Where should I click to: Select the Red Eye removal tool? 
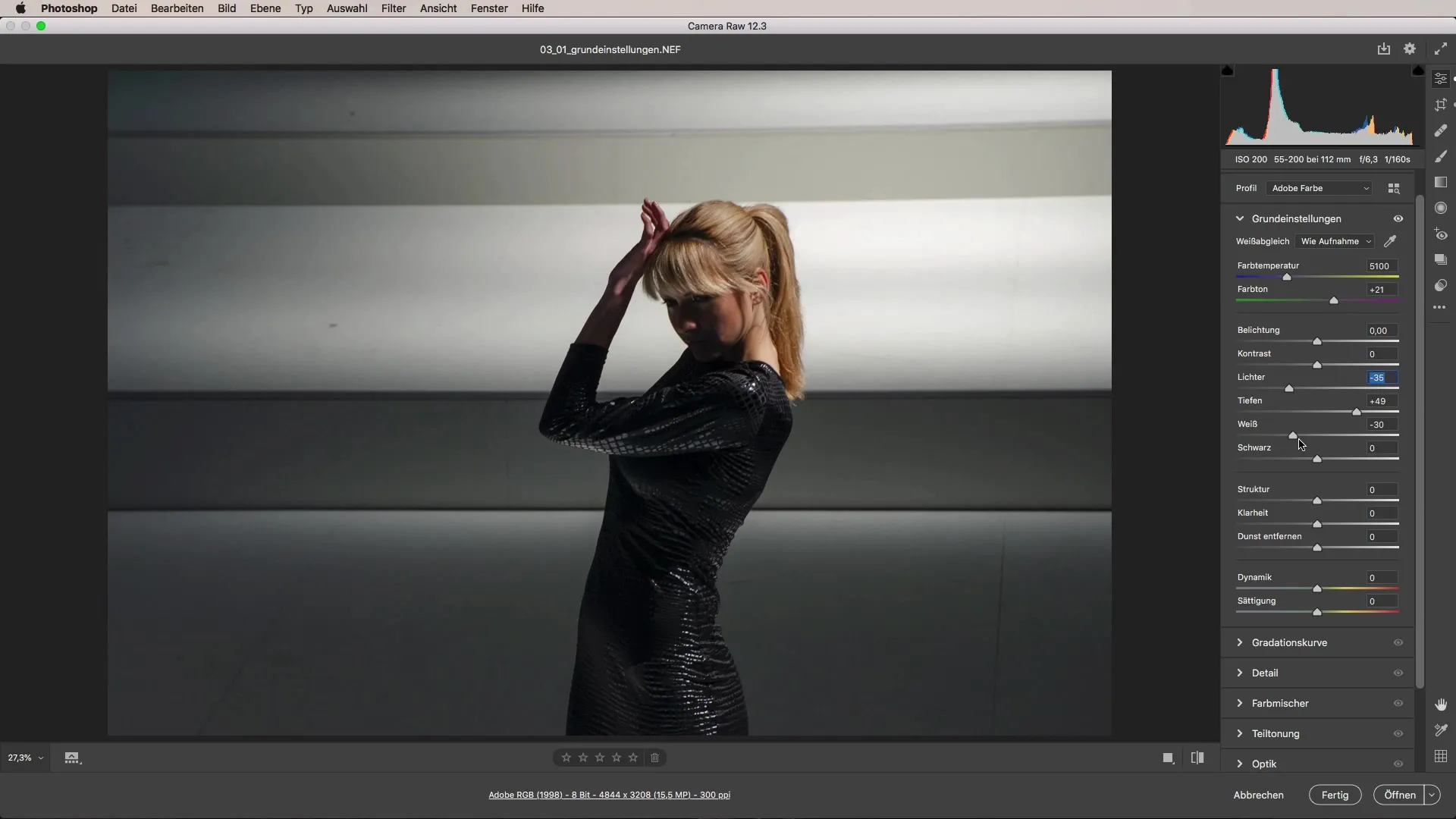tap(1441, 234)
